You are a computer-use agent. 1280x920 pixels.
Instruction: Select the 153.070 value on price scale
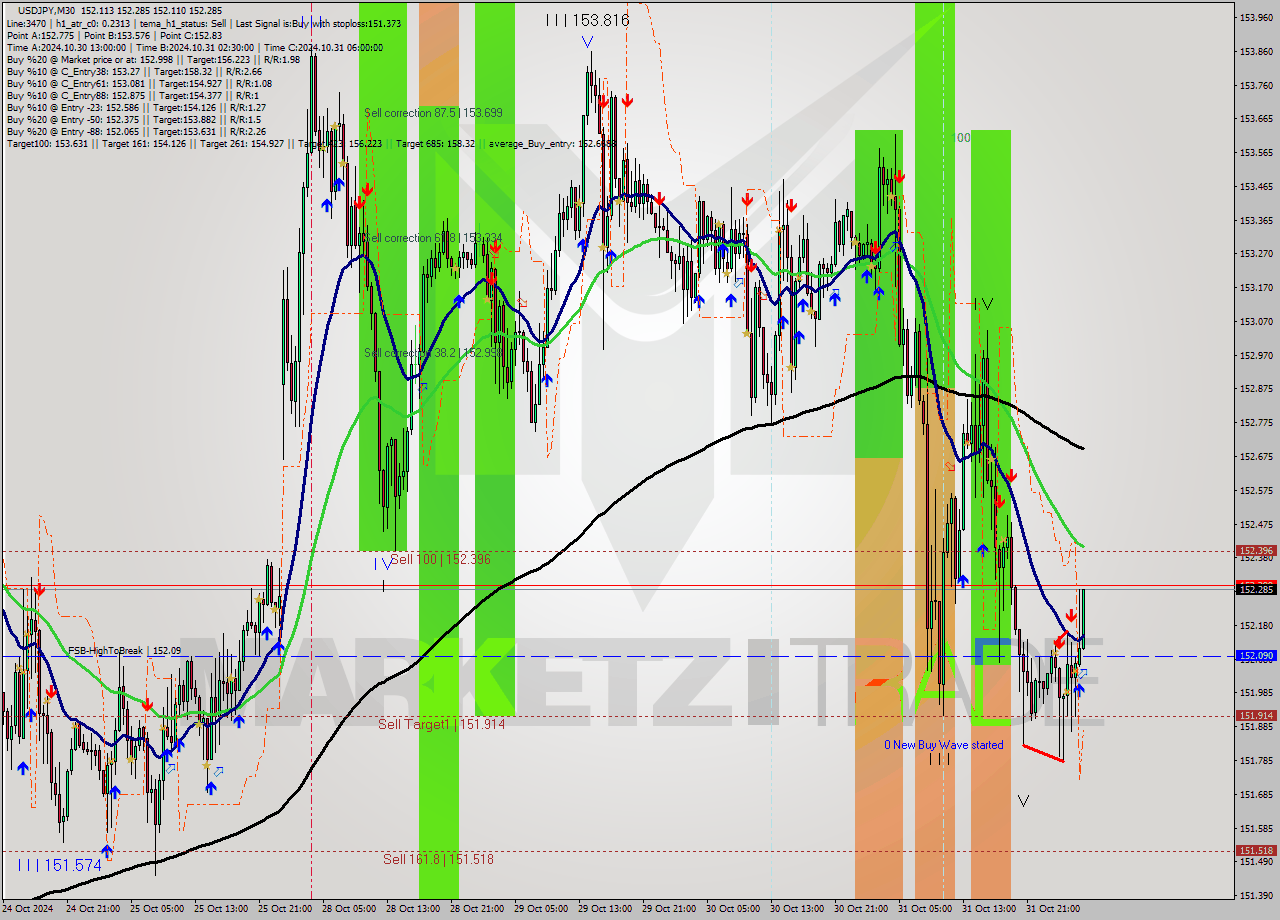pyautogui.click(x=1256, y=321)
